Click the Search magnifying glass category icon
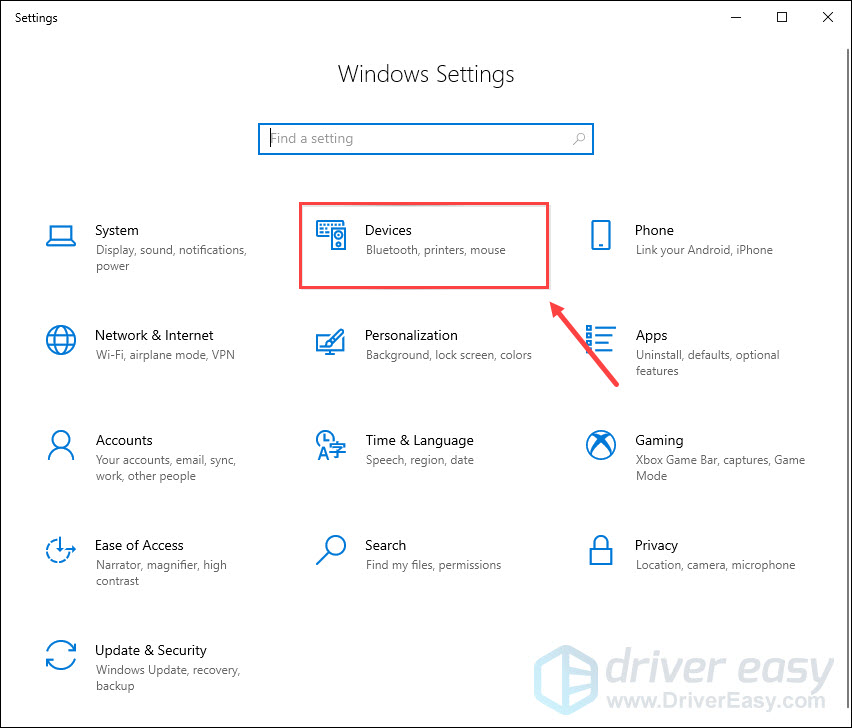Screen dimensions: 852x728 (331, 550)
